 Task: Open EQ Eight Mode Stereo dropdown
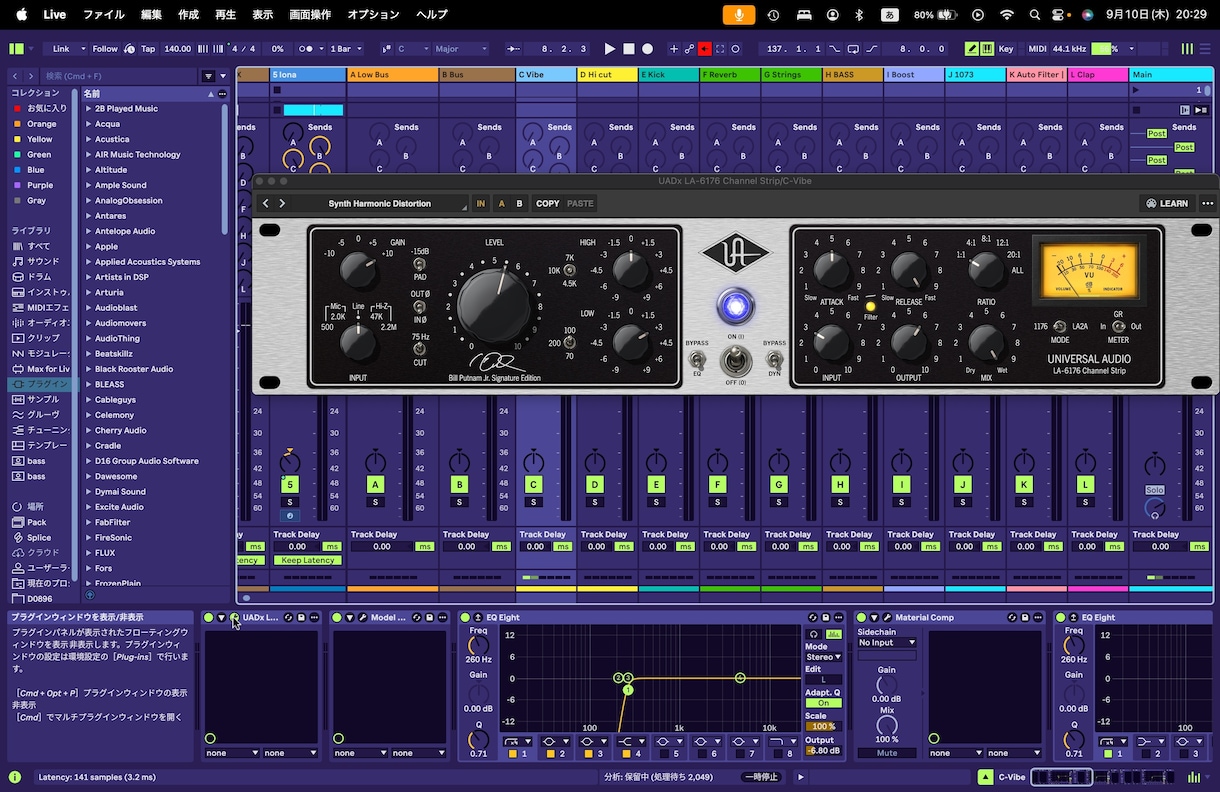(823, 657)
